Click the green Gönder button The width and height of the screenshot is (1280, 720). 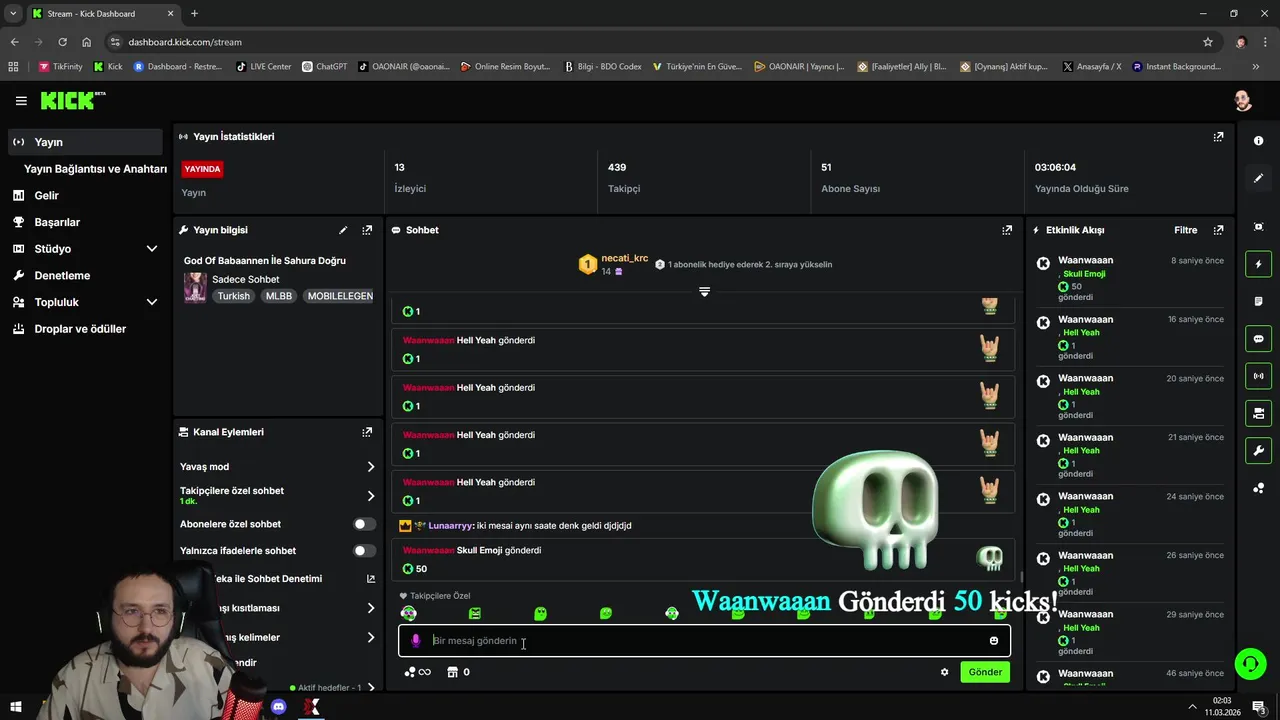[x=985, y=672]
